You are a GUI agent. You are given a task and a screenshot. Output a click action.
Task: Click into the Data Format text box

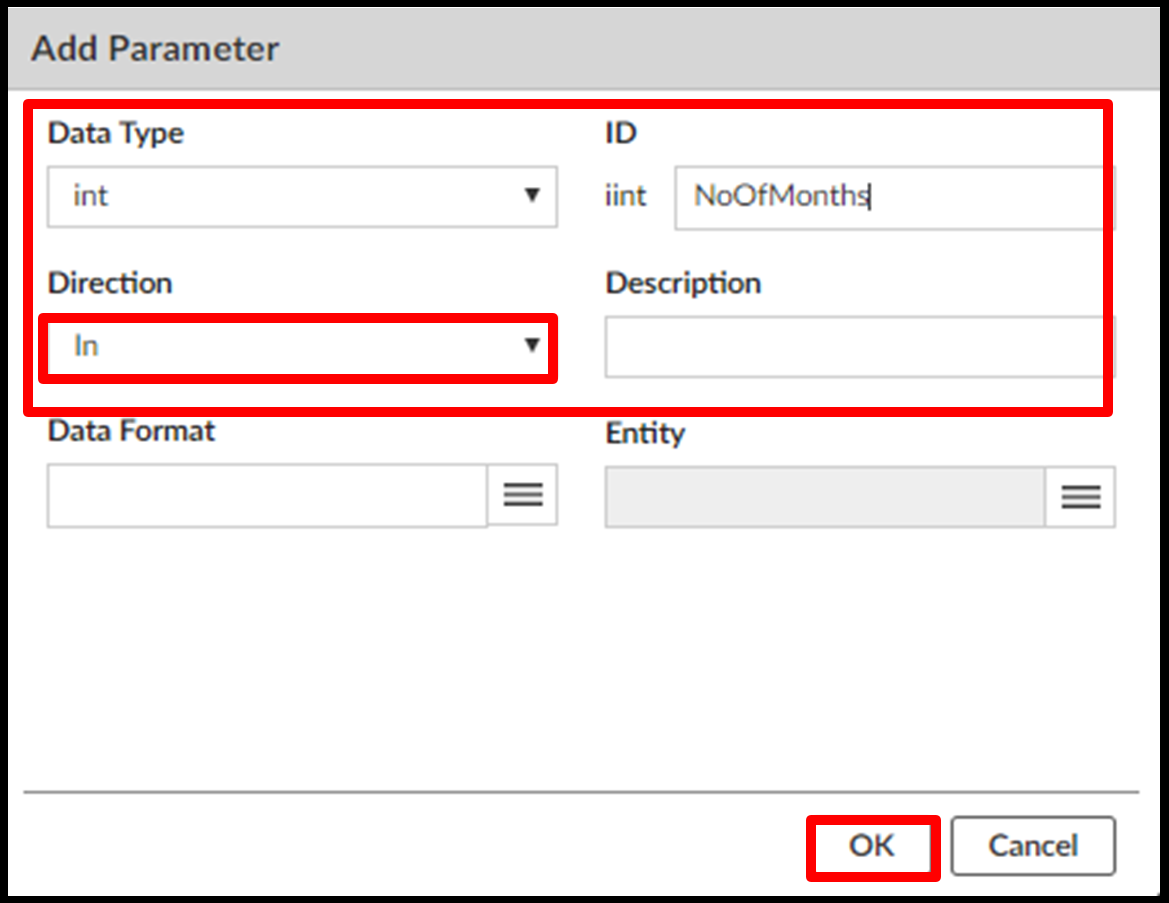coord(266,495)
